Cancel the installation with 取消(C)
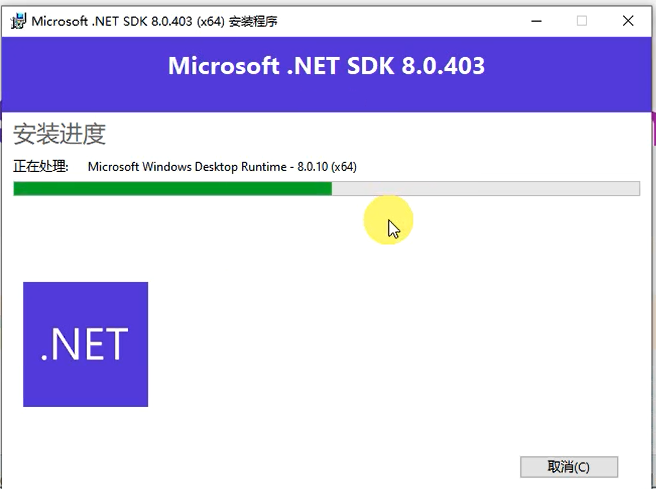Image resolution: width=656 pixels, height=489 pixels. coord(569,466)
